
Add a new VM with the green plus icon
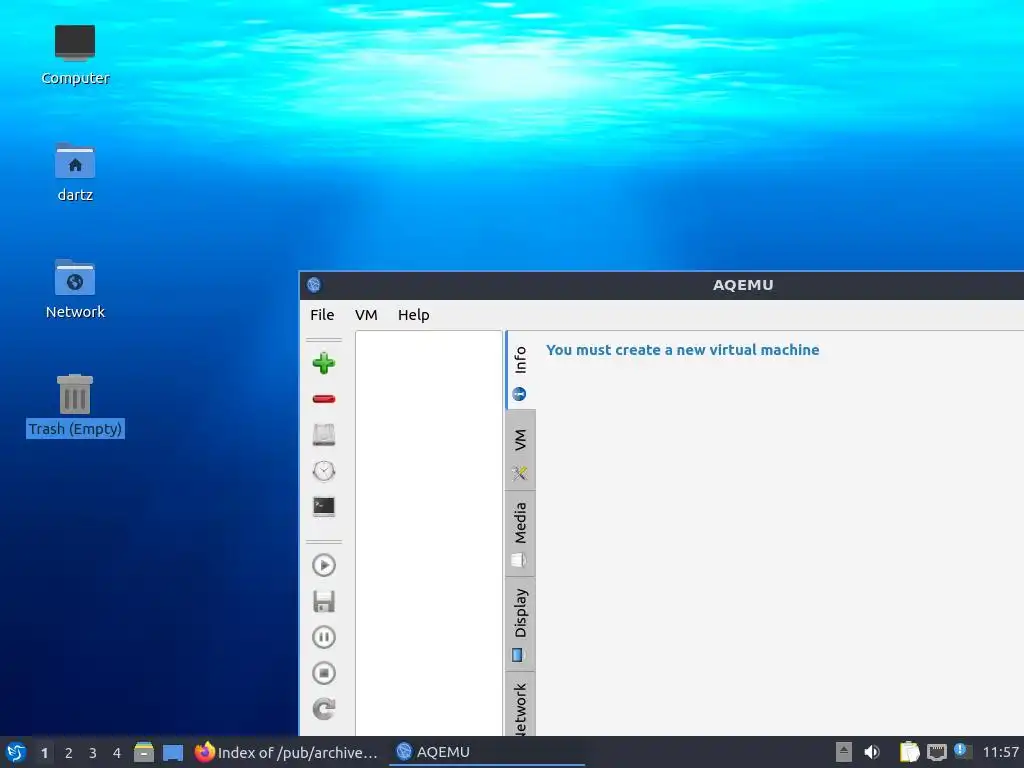pyautogui.click(x=324, y=363)
